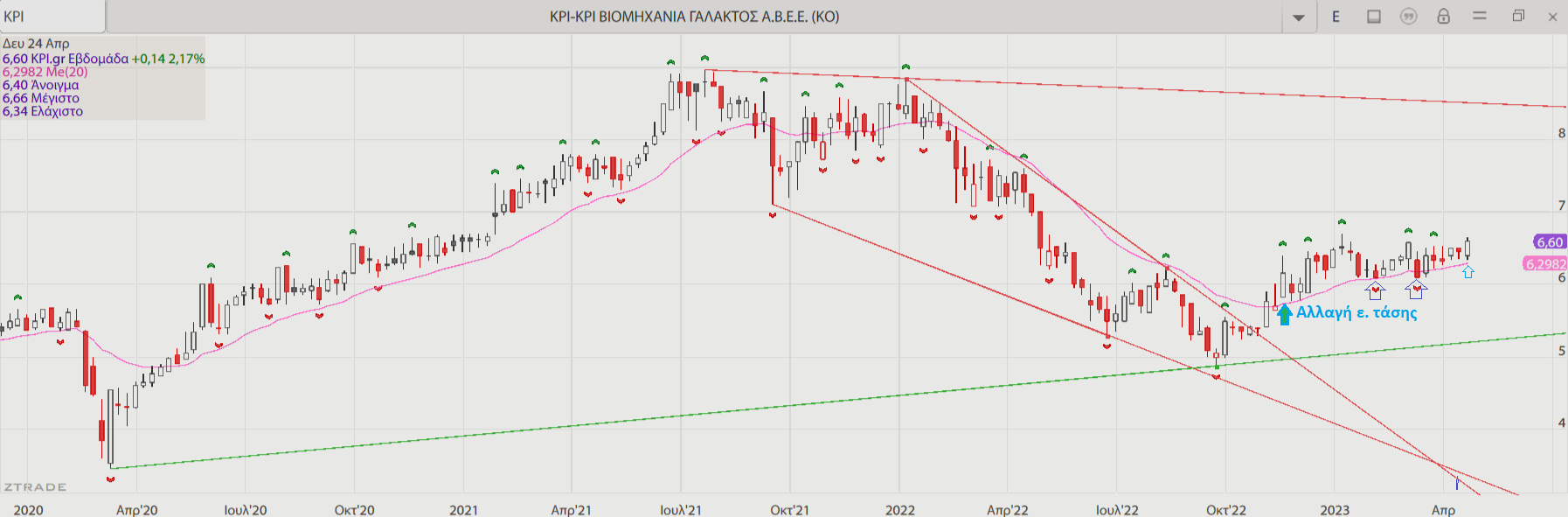1568x517 pixels.
Task: Click the '+0,14 2,17%' weekly change value
Action: 169,59
